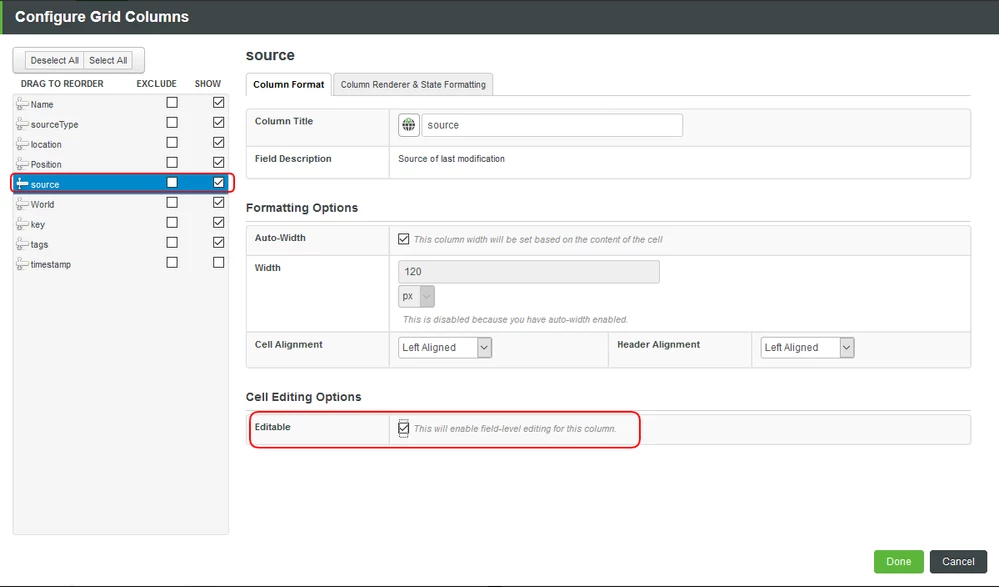Click the drag handle icon for Name
Viewport: 999px width, 587px height.
(20, 103)
